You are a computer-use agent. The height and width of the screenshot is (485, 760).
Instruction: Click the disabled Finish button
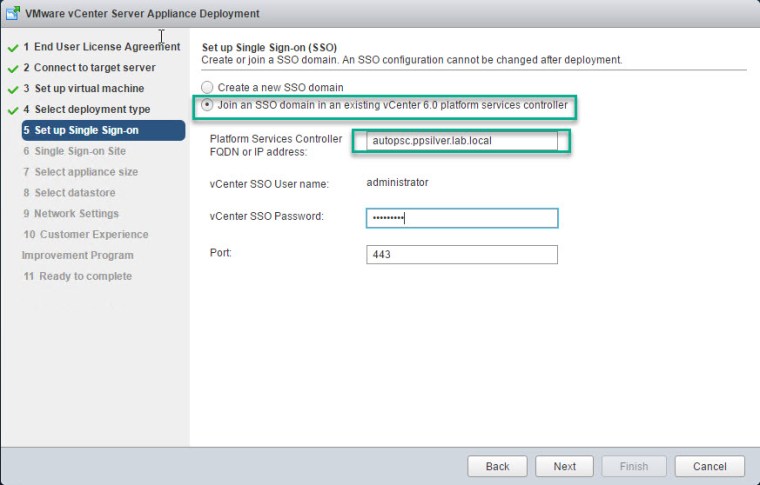coord(634,466)
